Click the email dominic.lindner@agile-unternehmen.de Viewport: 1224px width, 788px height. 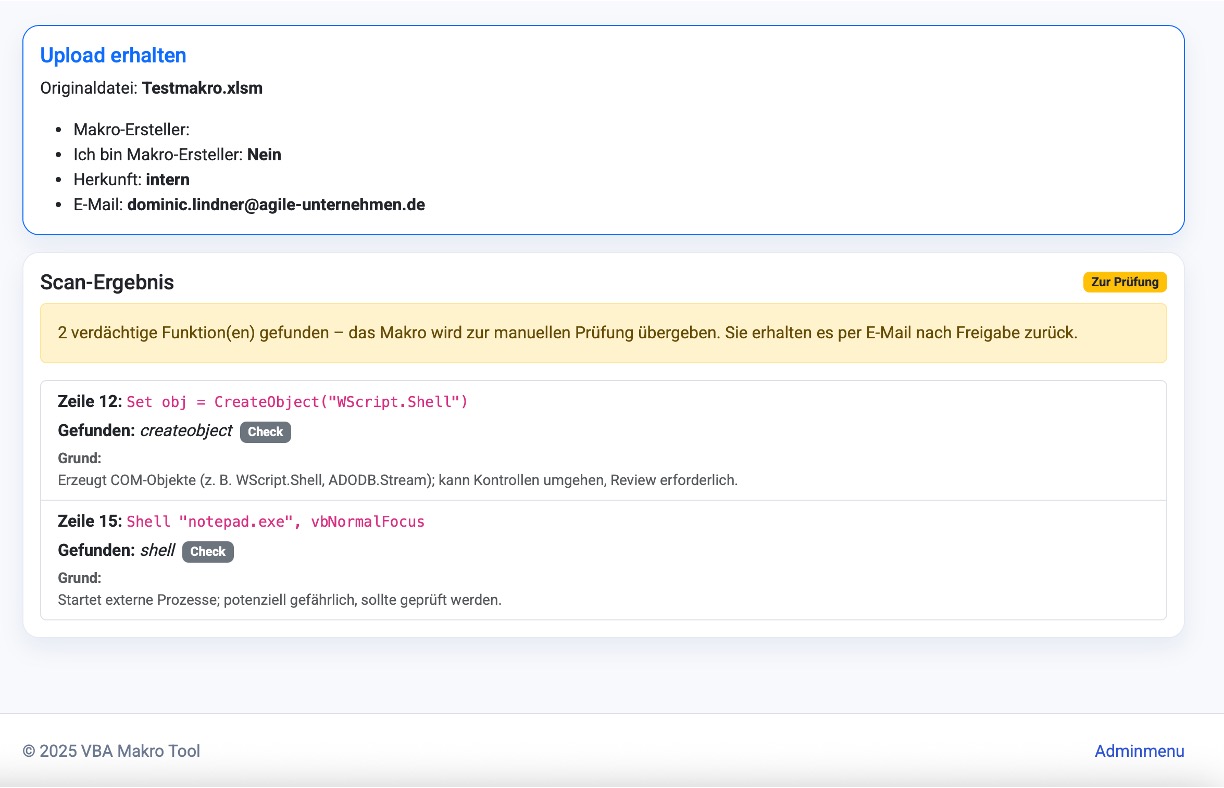(x=276, y=204)
